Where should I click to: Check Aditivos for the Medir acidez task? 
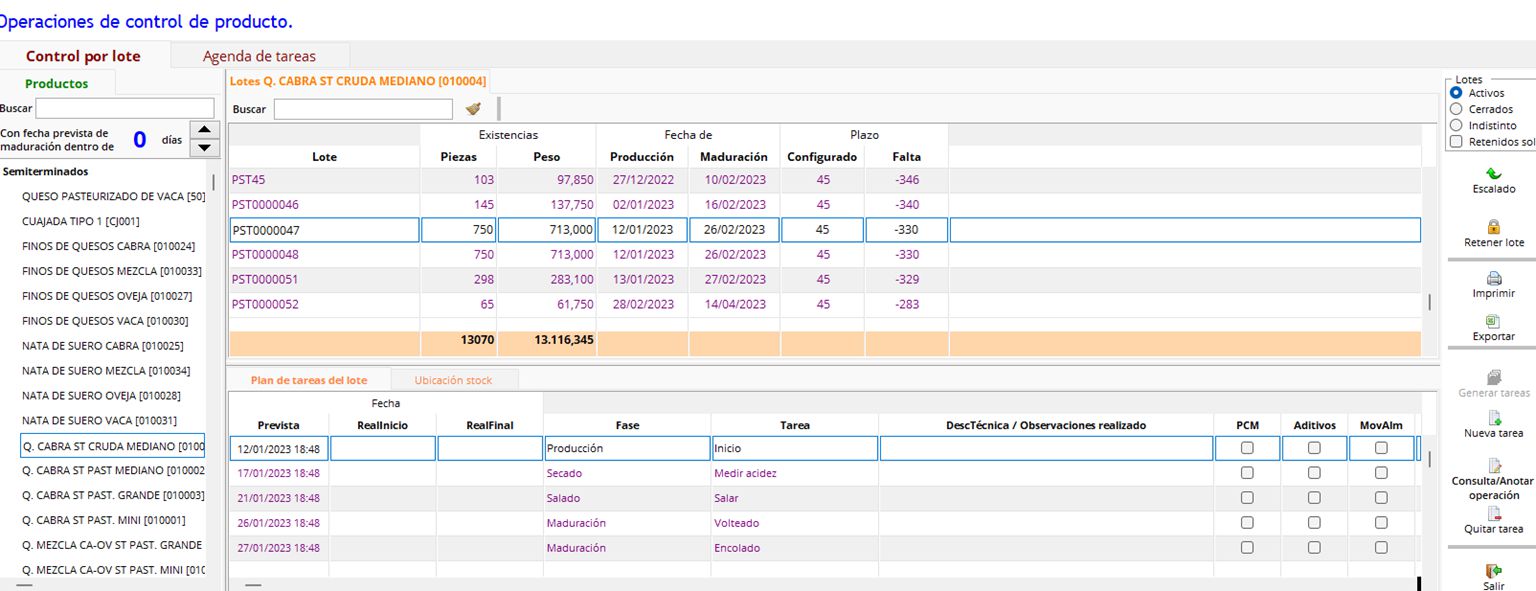click(x=1313, y=472)
